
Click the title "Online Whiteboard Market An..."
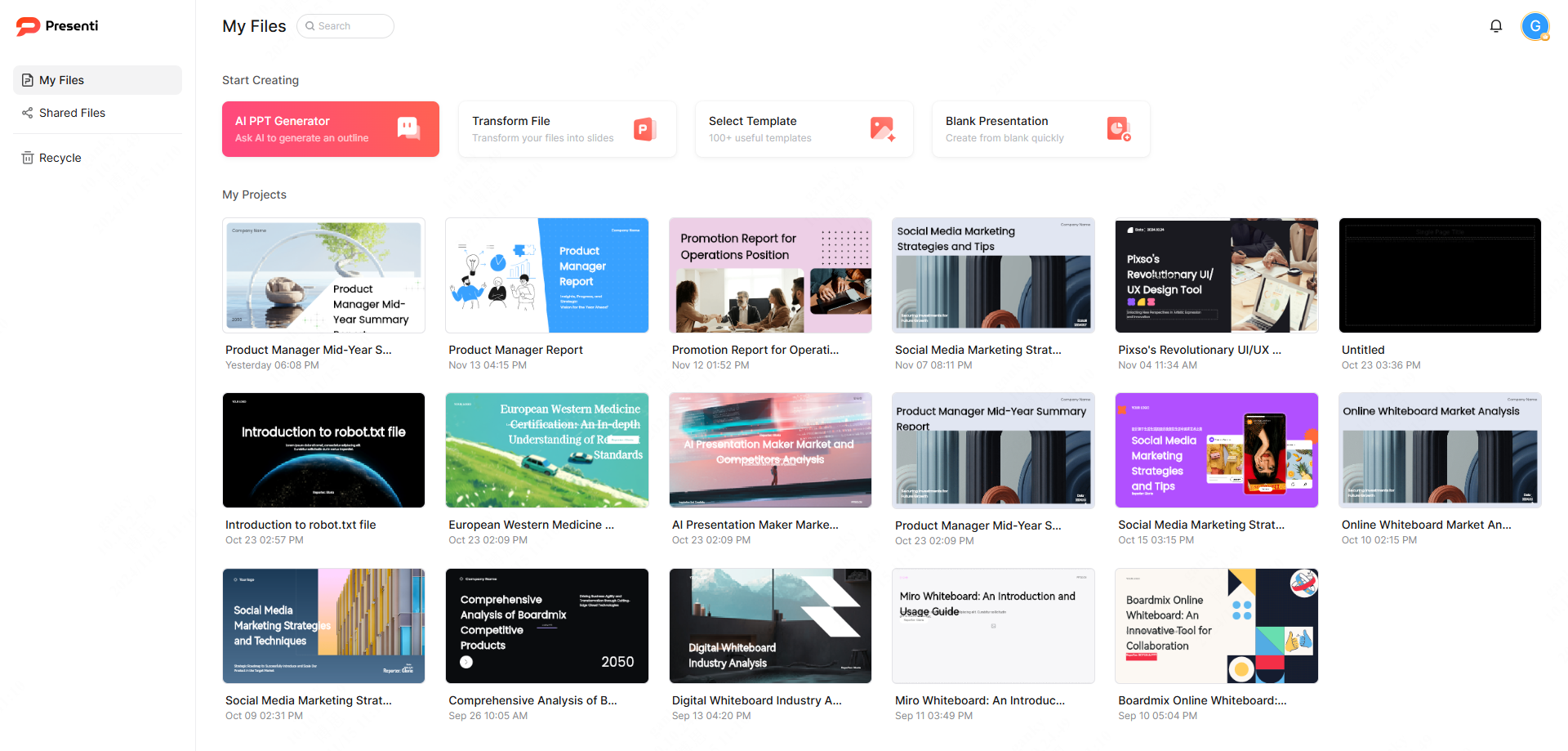coord(1426,525)
